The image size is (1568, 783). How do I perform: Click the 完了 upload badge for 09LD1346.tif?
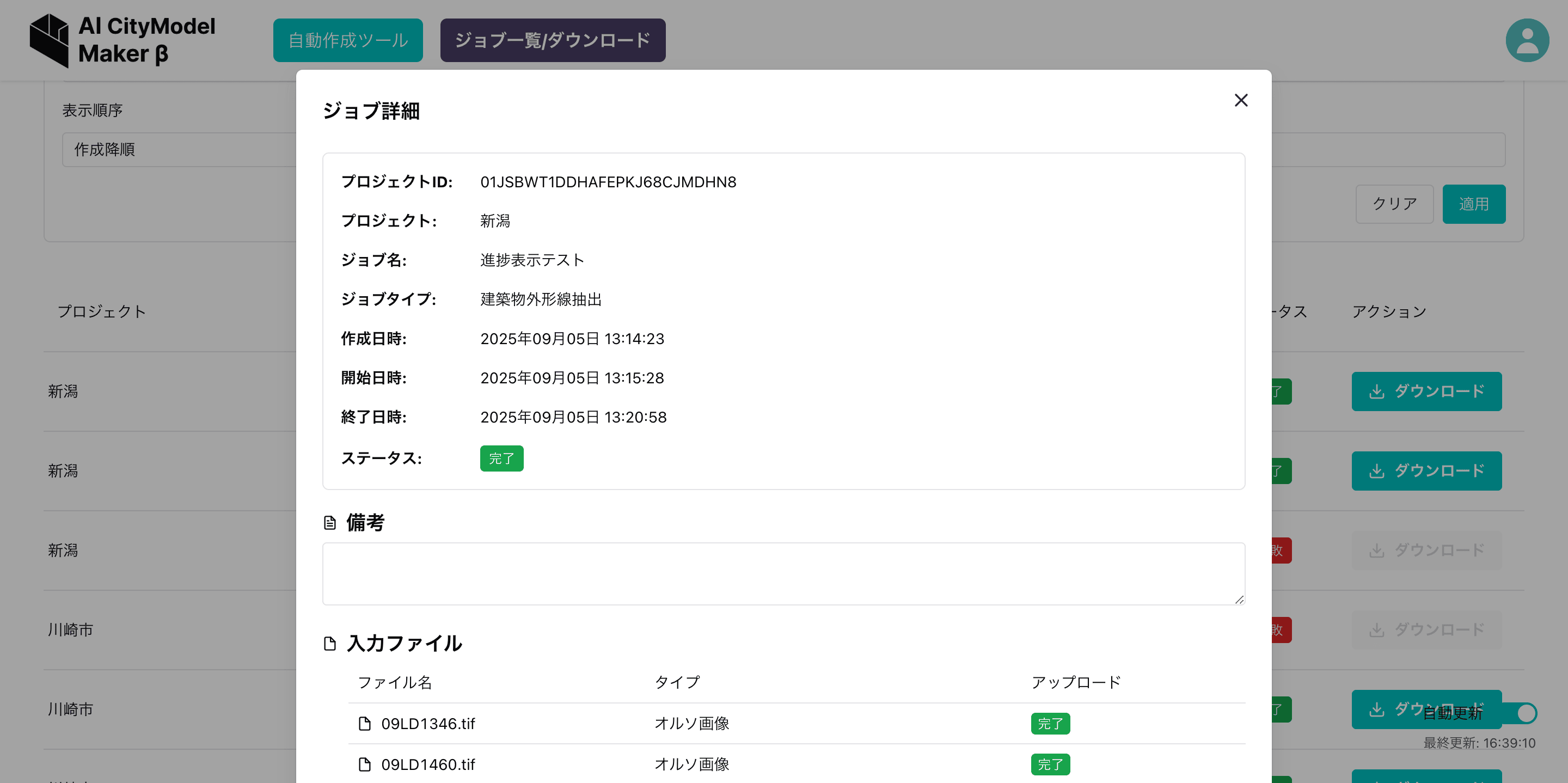click(x=1050, y=723)
